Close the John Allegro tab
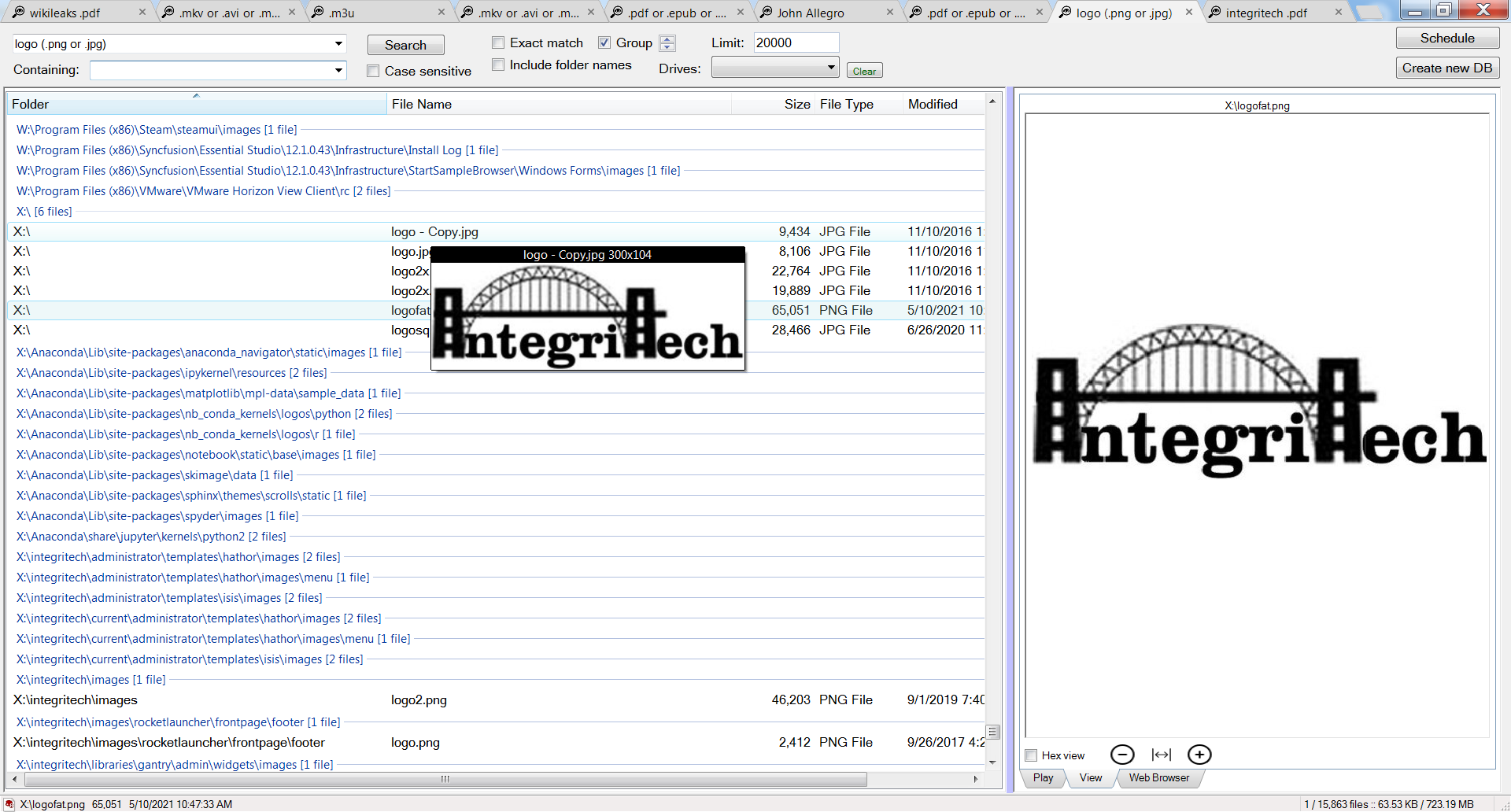 click(890, 12)
